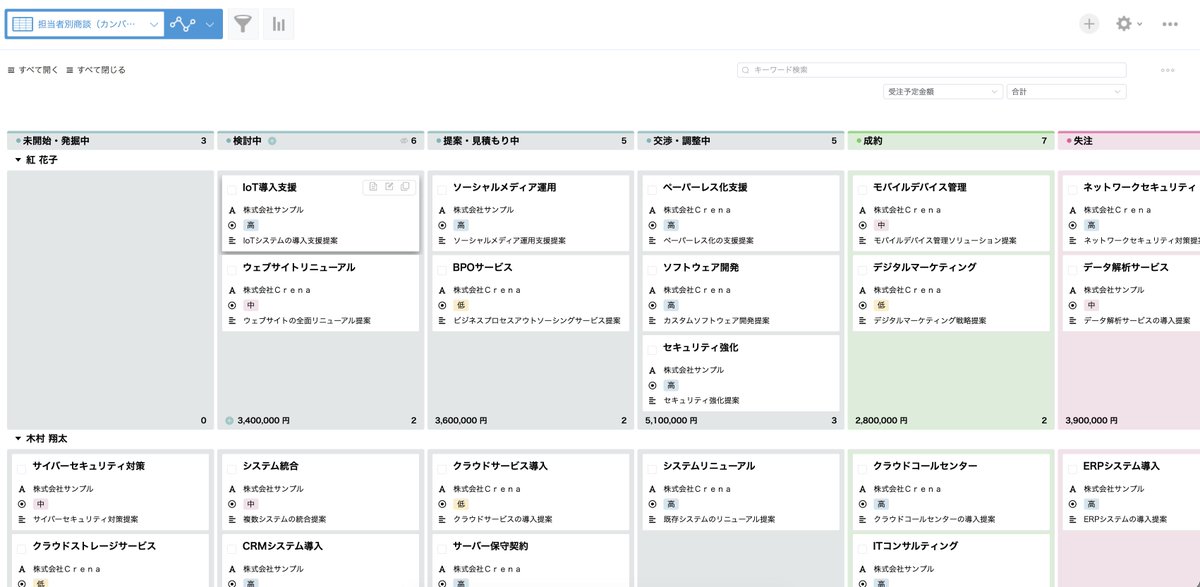Open the 担当者別商談 view selector dropdown
Image resolution: width=1200 pixels, height=587 pixels.
85,24
